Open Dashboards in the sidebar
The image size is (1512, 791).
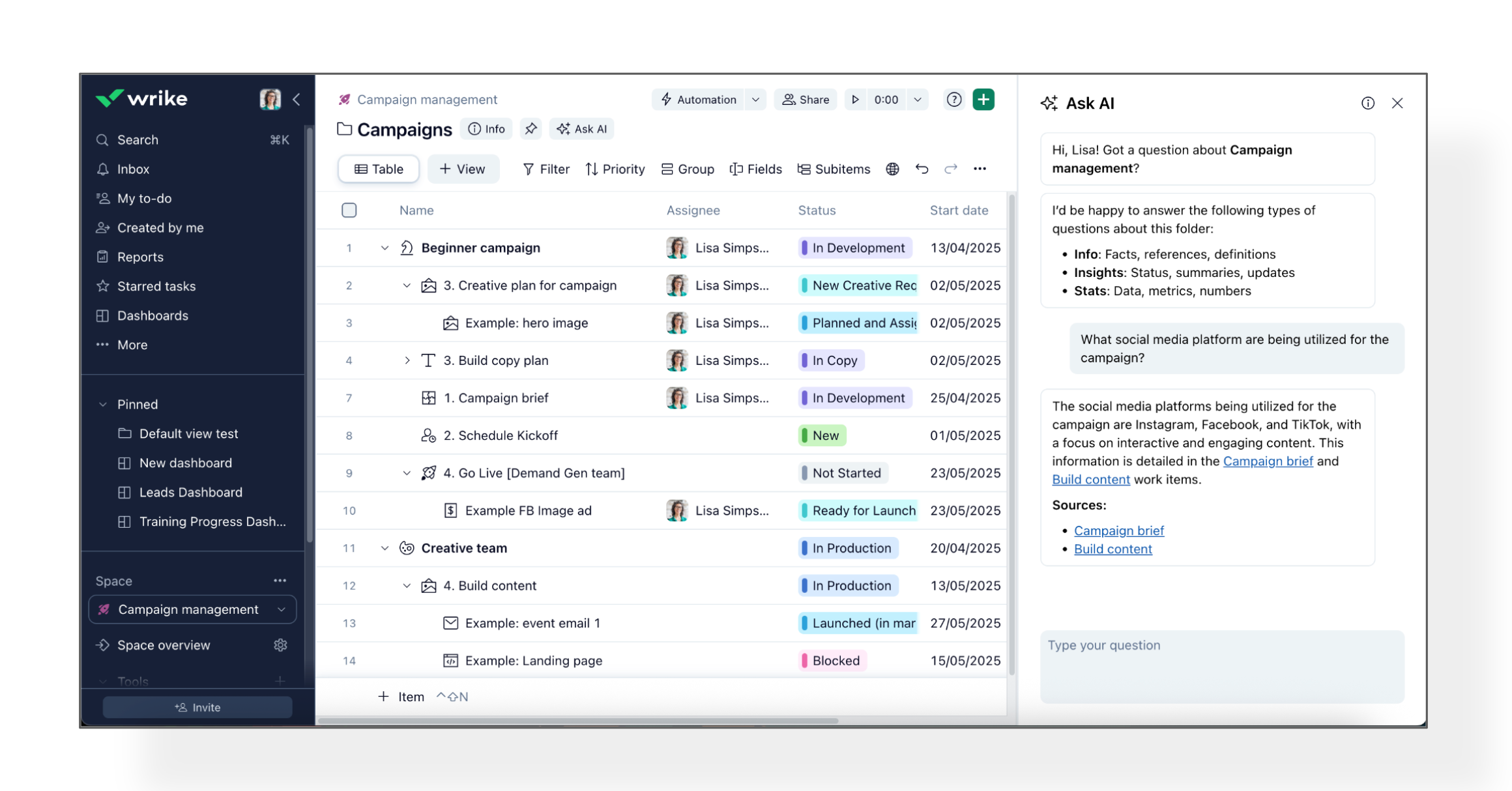pos(153,316)
